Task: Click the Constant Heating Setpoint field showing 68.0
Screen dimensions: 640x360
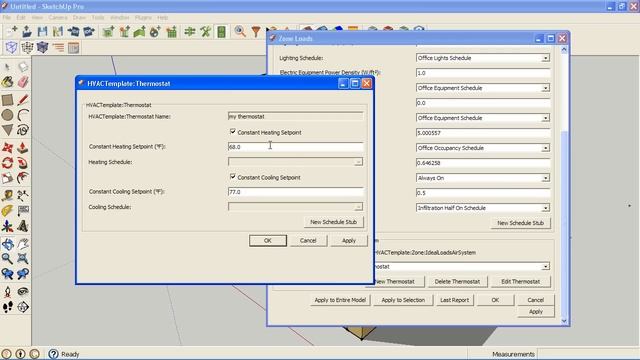Action: tap(295, 147)
